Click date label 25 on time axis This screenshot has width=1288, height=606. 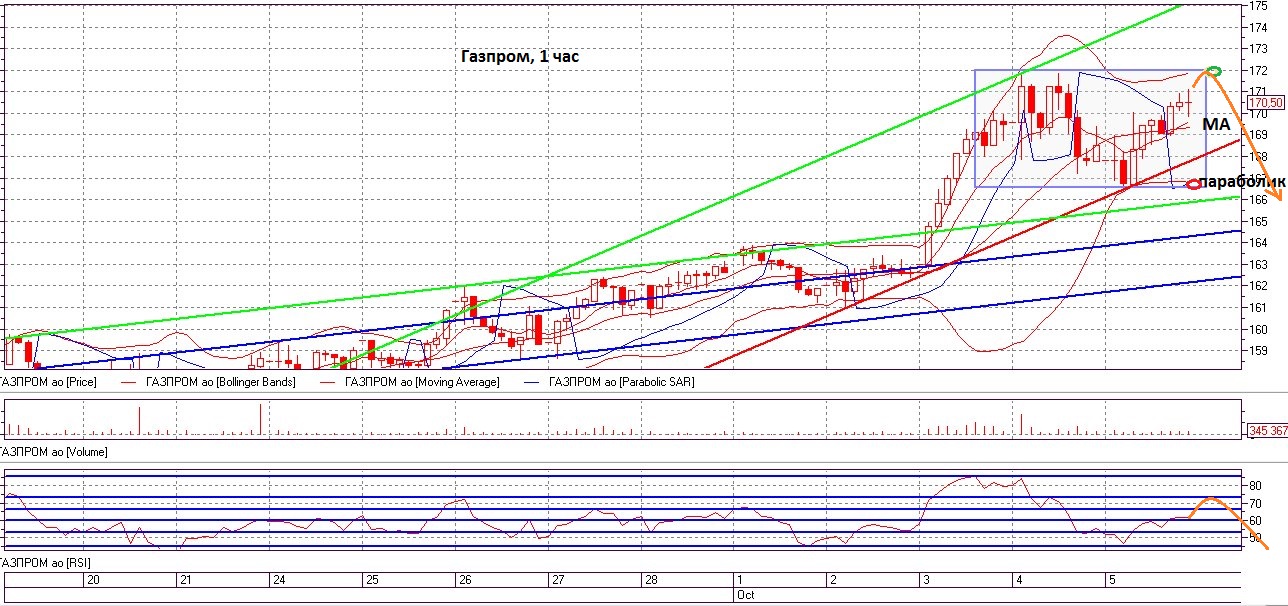(x=371, y=580)
